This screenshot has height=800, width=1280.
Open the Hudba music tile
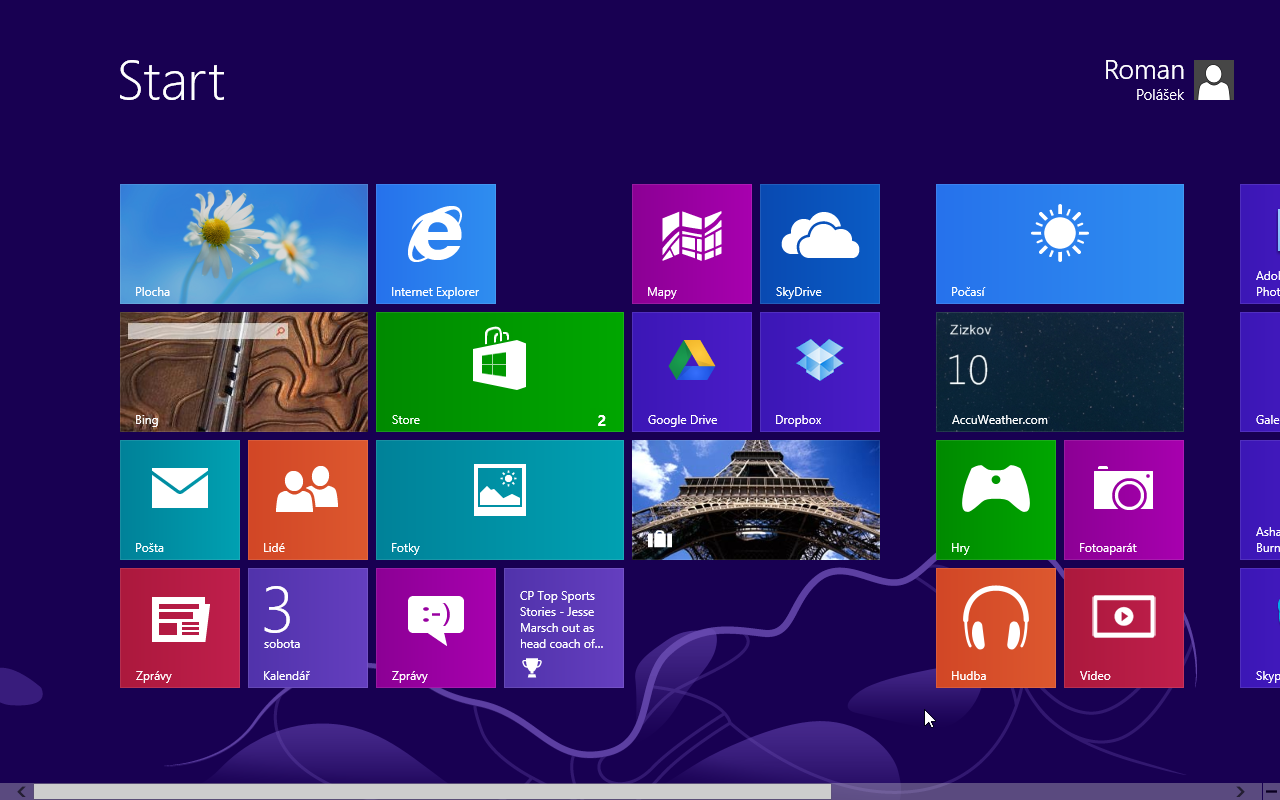[x=996, y=628]
